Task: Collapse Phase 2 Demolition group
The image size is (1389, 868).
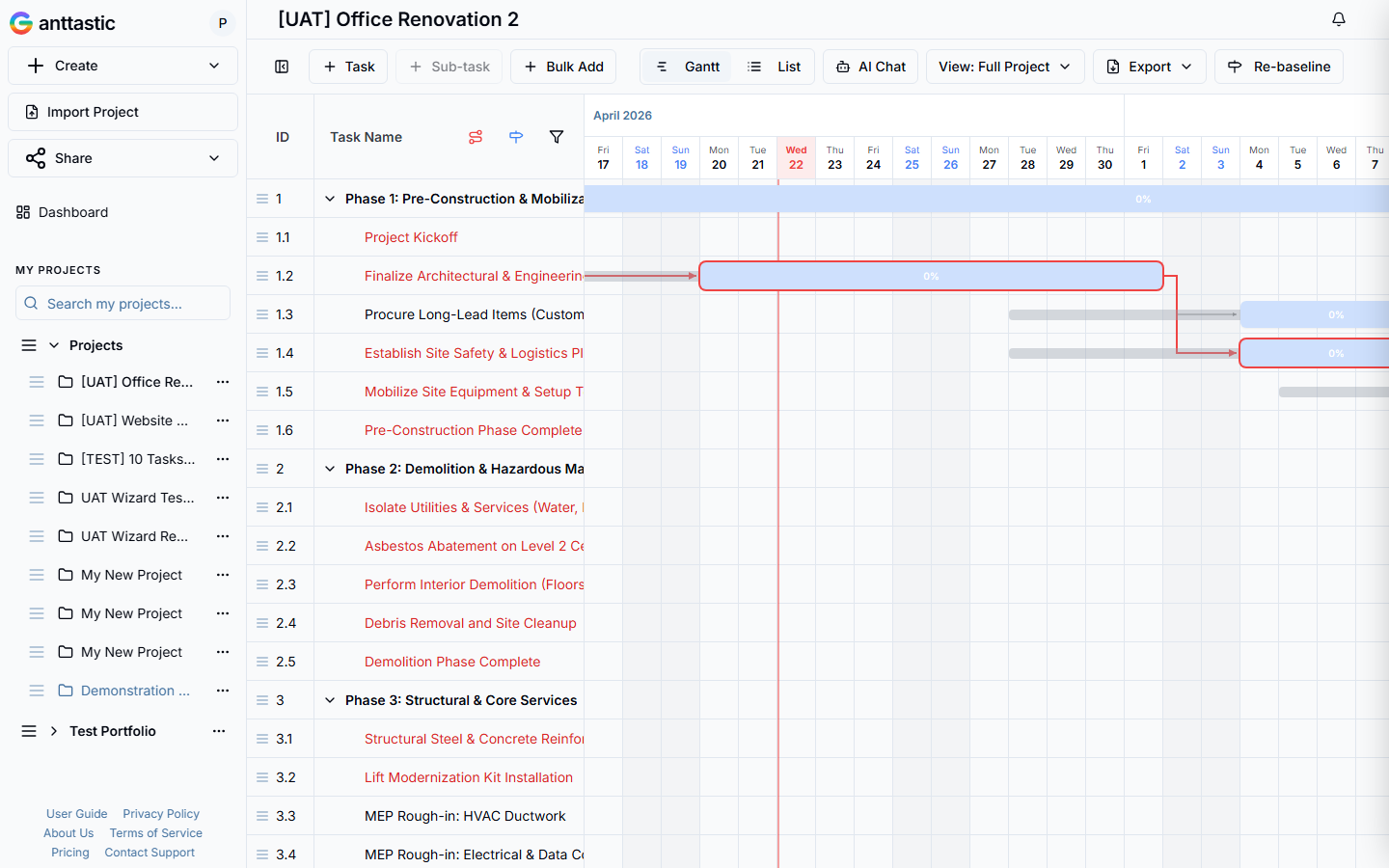Action: 330,469
